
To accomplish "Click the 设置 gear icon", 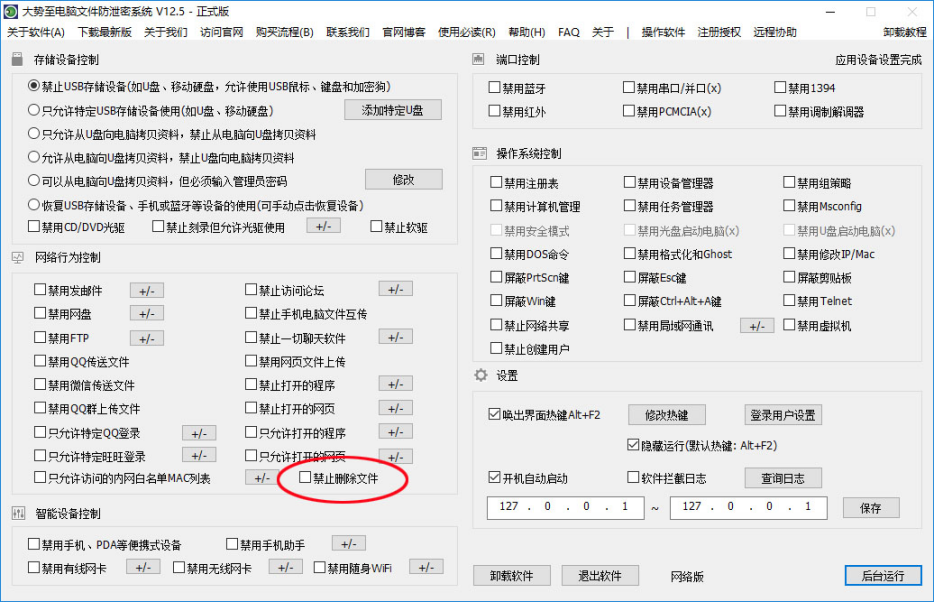I will pyautogui.click(x=481, y=375).
